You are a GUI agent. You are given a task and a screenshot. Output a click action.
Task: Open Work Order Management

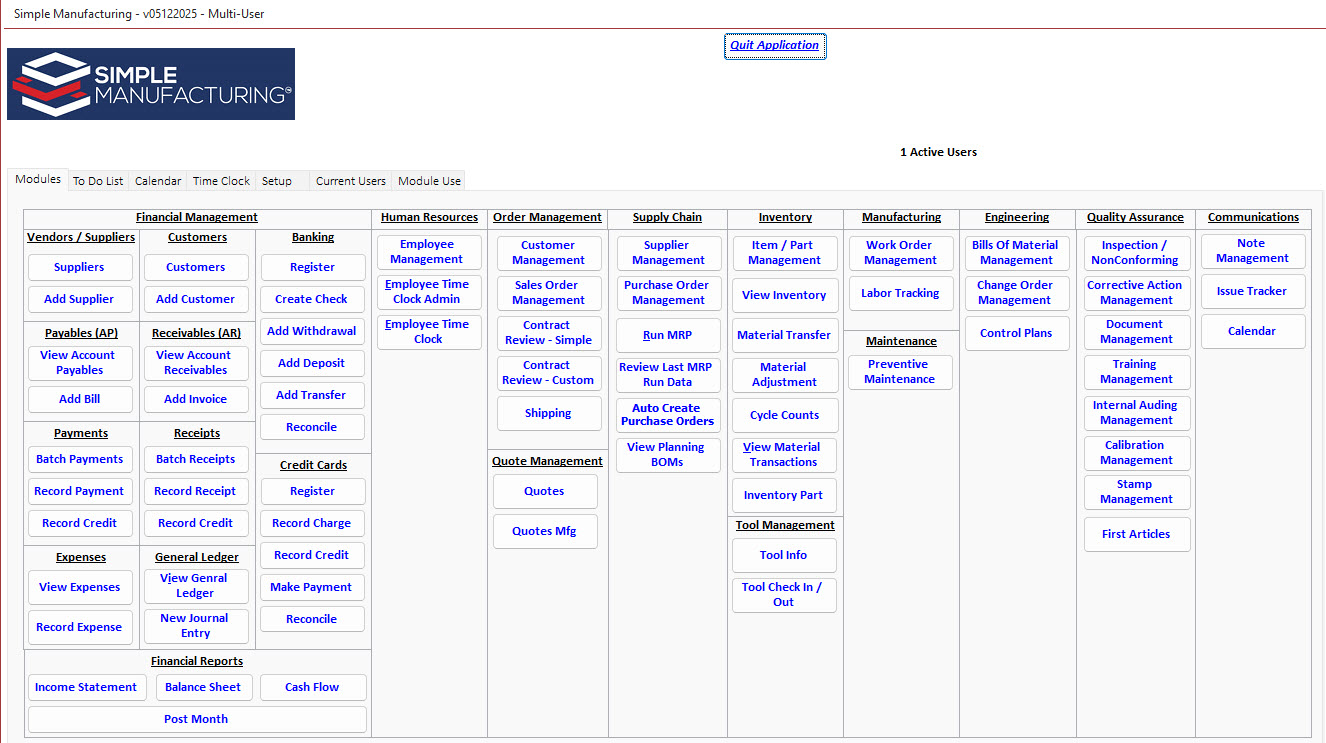pos(900,253)
